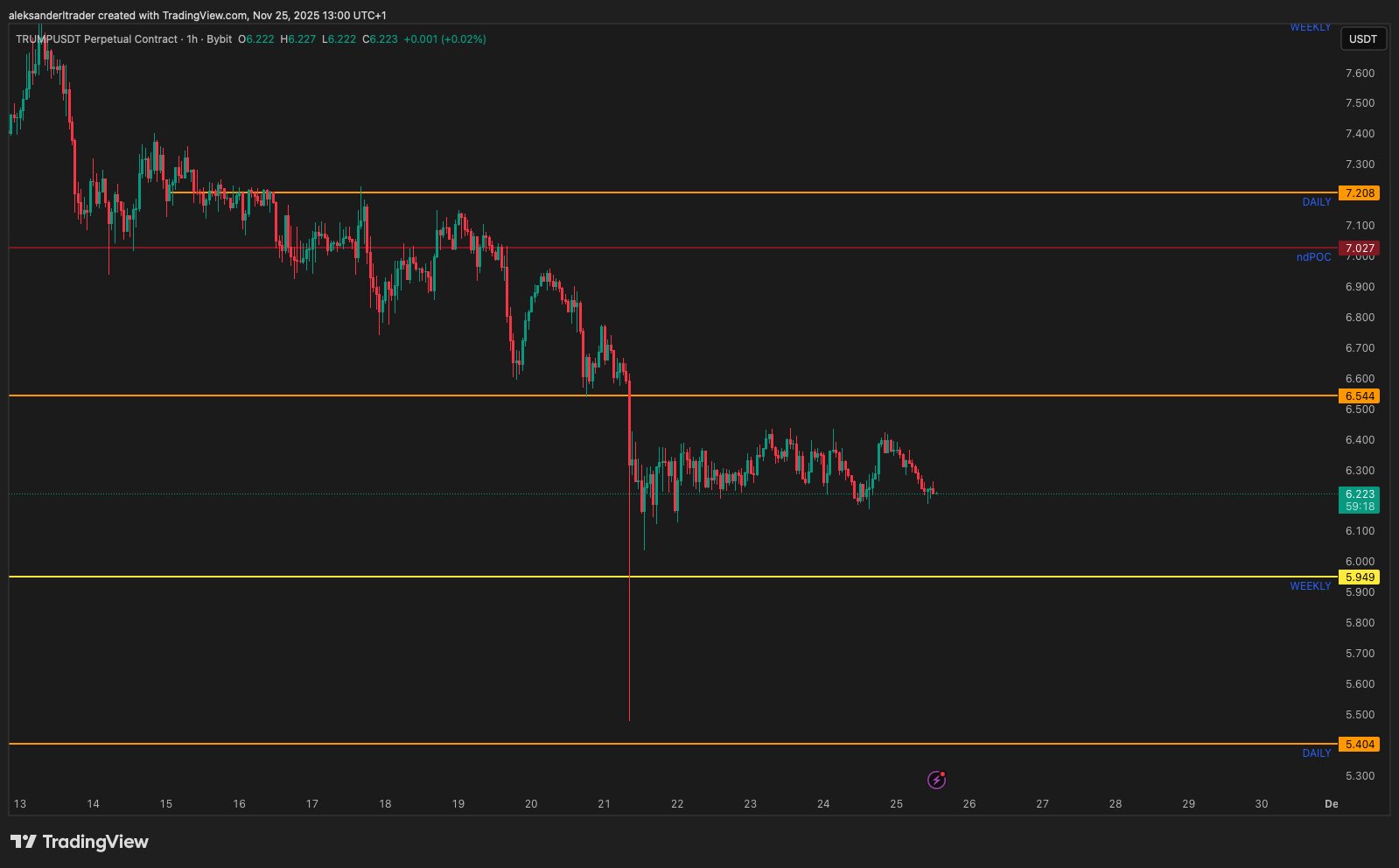Click the ndPOC text label

(1313, 257)
